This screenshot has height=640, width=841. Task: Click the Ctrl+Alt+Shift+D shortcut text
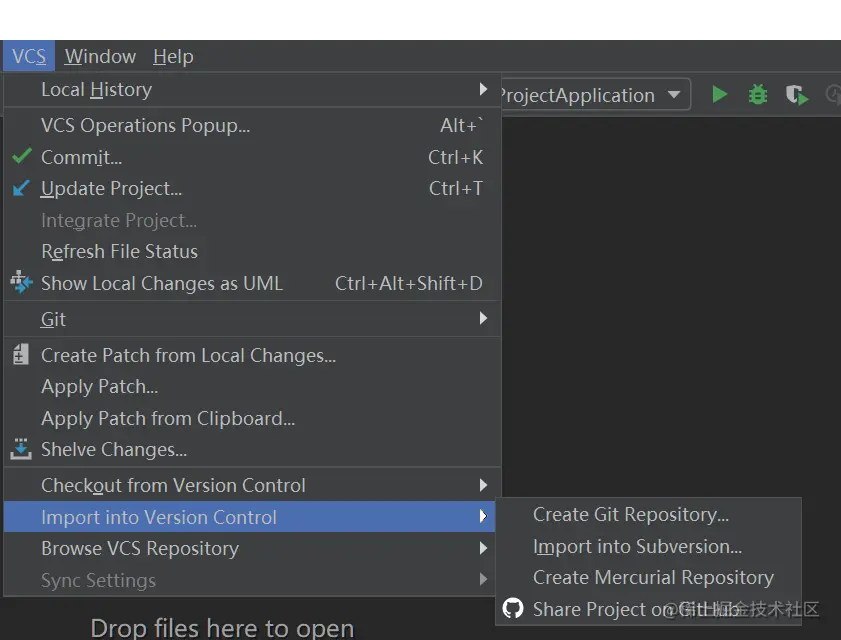409,283
